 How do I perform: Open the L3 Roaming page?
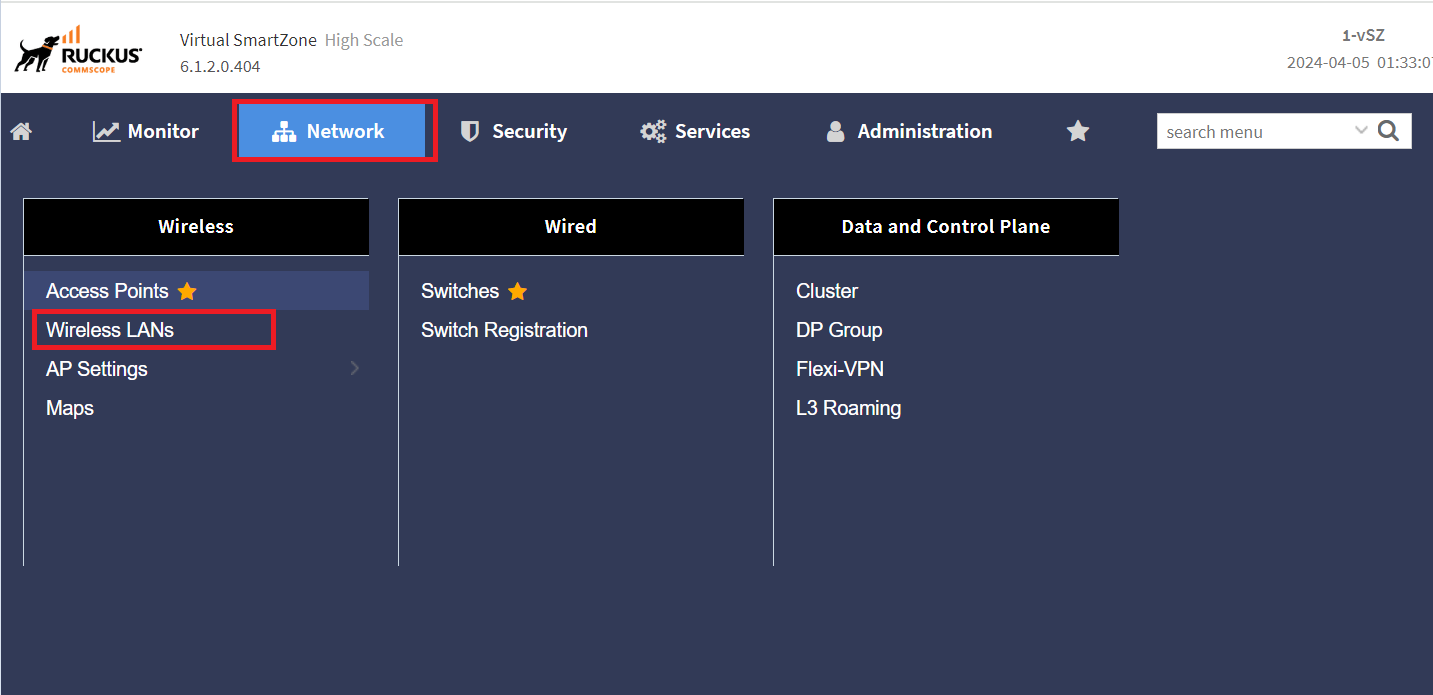[x=848, y=408]
